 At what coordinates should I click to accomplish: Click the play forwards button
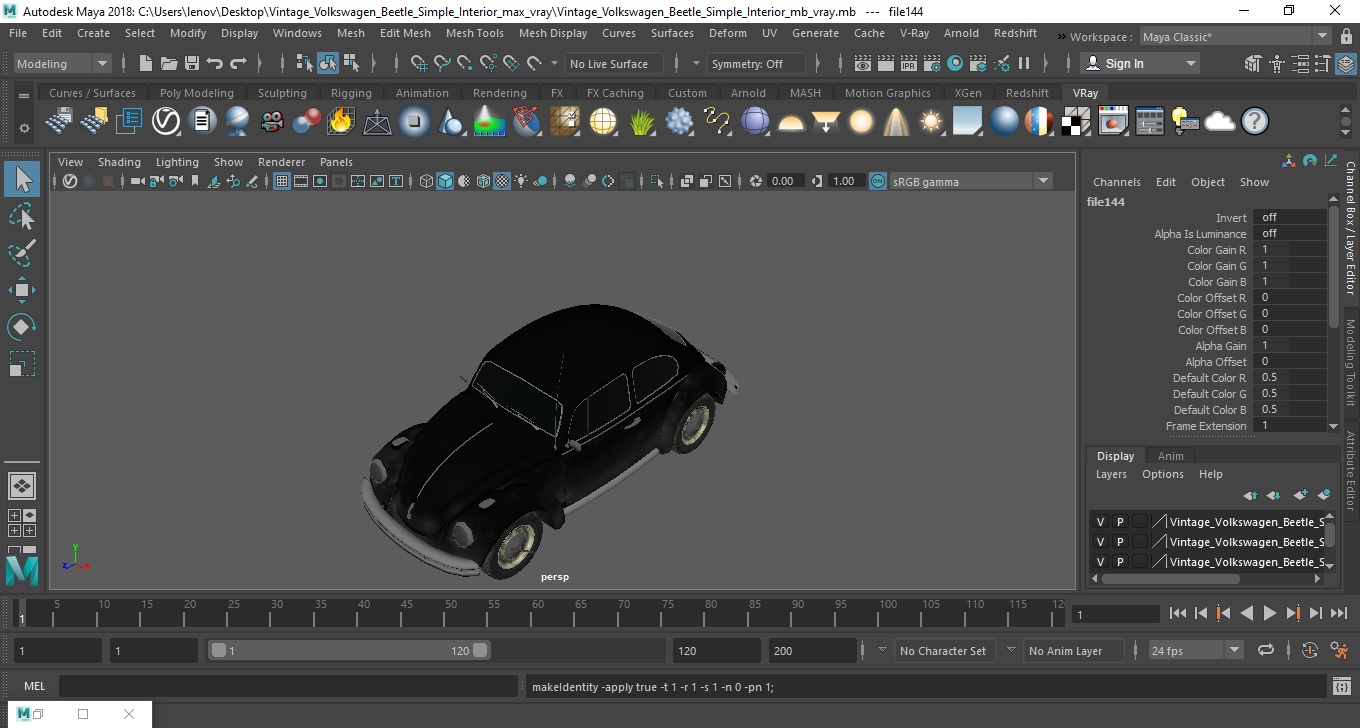coord(1269,613)
